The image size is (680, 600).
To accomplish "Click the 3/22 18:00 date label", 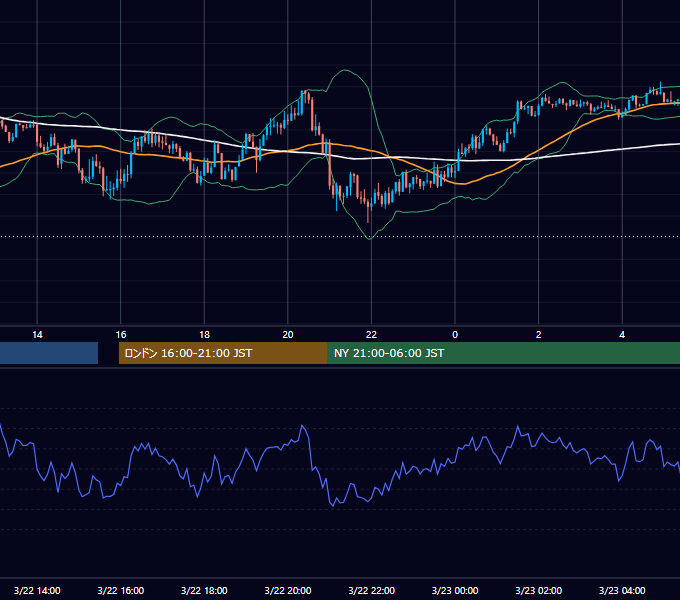I will coord(204,590).
